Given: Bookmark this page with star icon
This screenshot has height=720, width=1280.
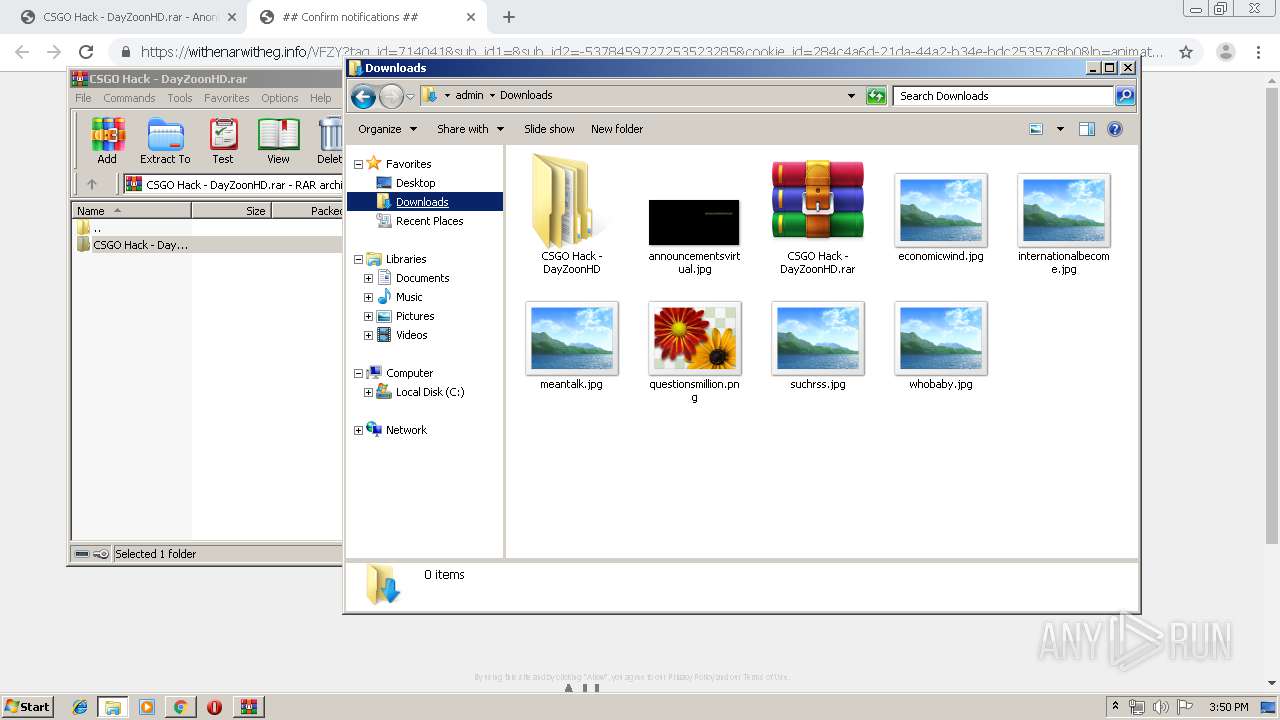Looking at the screenshot, I should (x=1186, y=52).
